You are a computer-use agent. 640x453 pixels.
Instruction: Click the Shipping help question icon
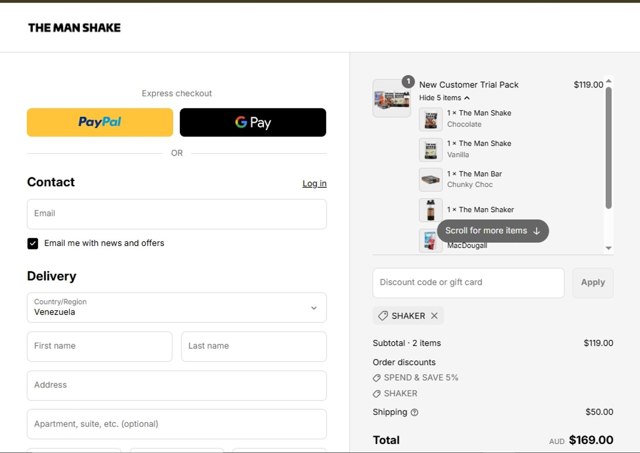pyautogui.click(x=414, y=413)
